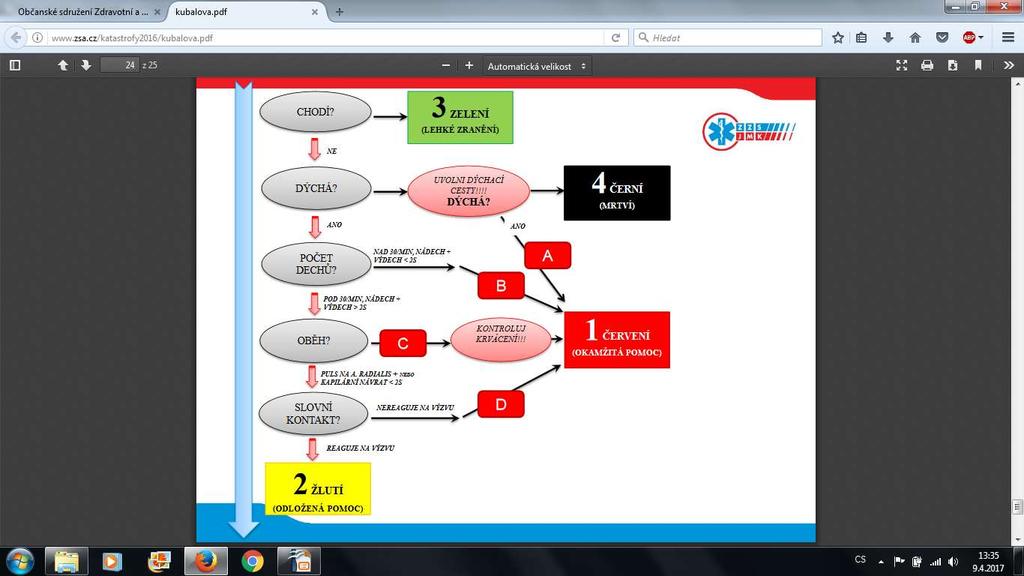The image size is (1024, 576).
Task: Click the UVOLNI DÝCHACÍ CESTY pink oval
Action: pos(469,191)
